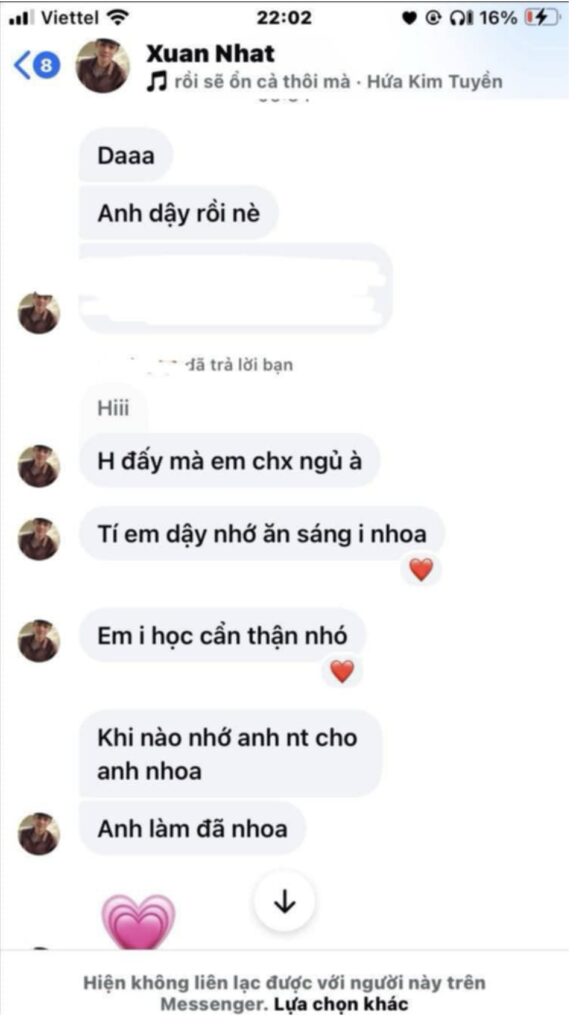The width and height of the screenshot is (576, 1024).
Task: Tap the music note status icon
Action: pos(156,82)
